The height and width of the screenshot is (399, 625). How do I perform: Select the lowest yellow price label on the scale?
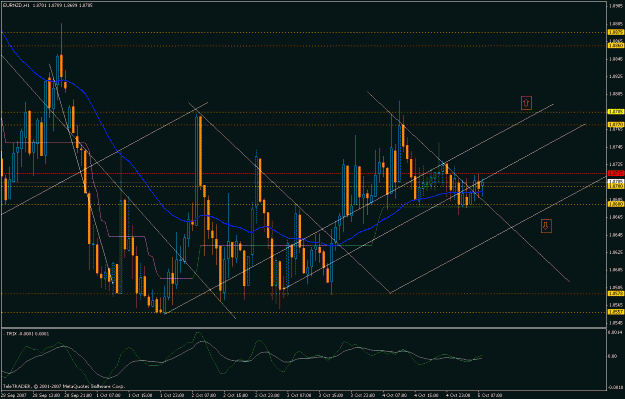(x=616, y=312)
